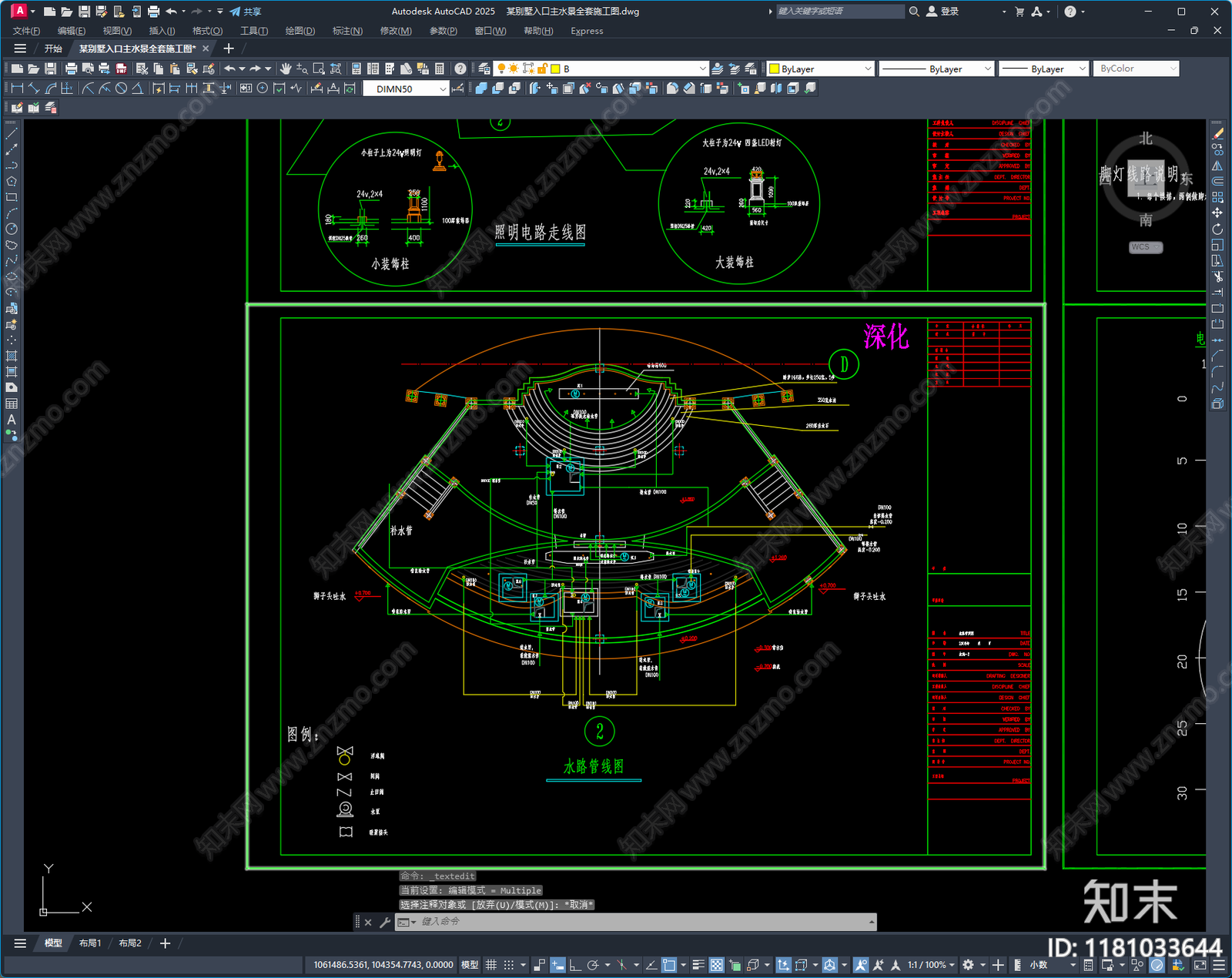
Task: Click the Share (共享) button
Action: pyautogui.click(x=246, y=12)
